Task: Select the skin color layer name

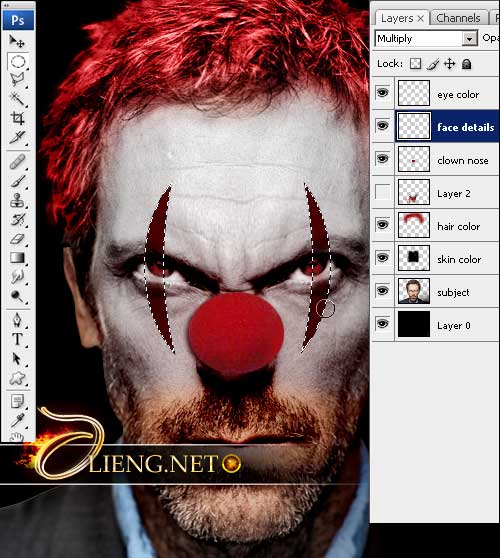Action: coord(459,259)
